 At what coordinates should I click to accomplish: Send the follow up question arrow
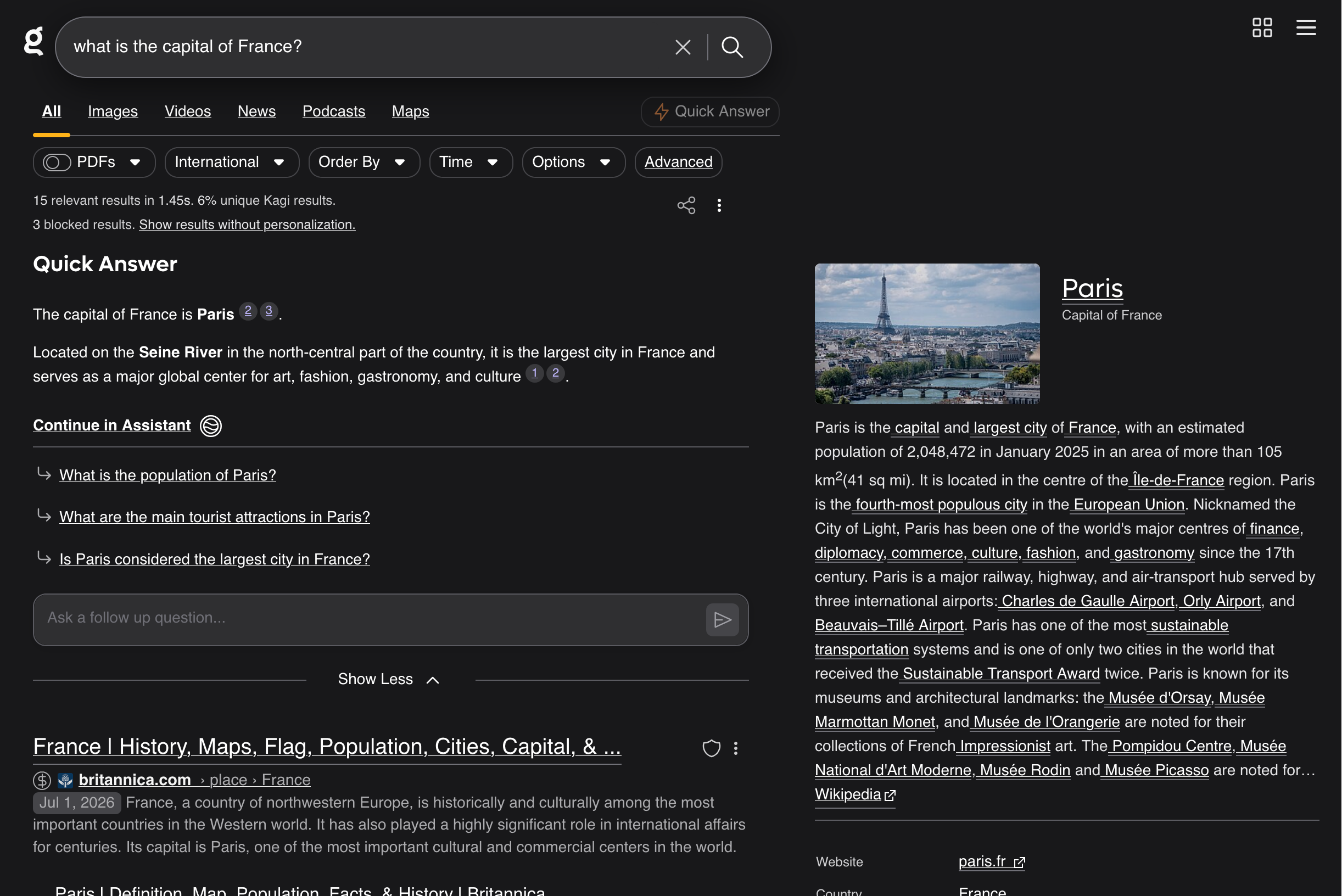pos(723,620)
